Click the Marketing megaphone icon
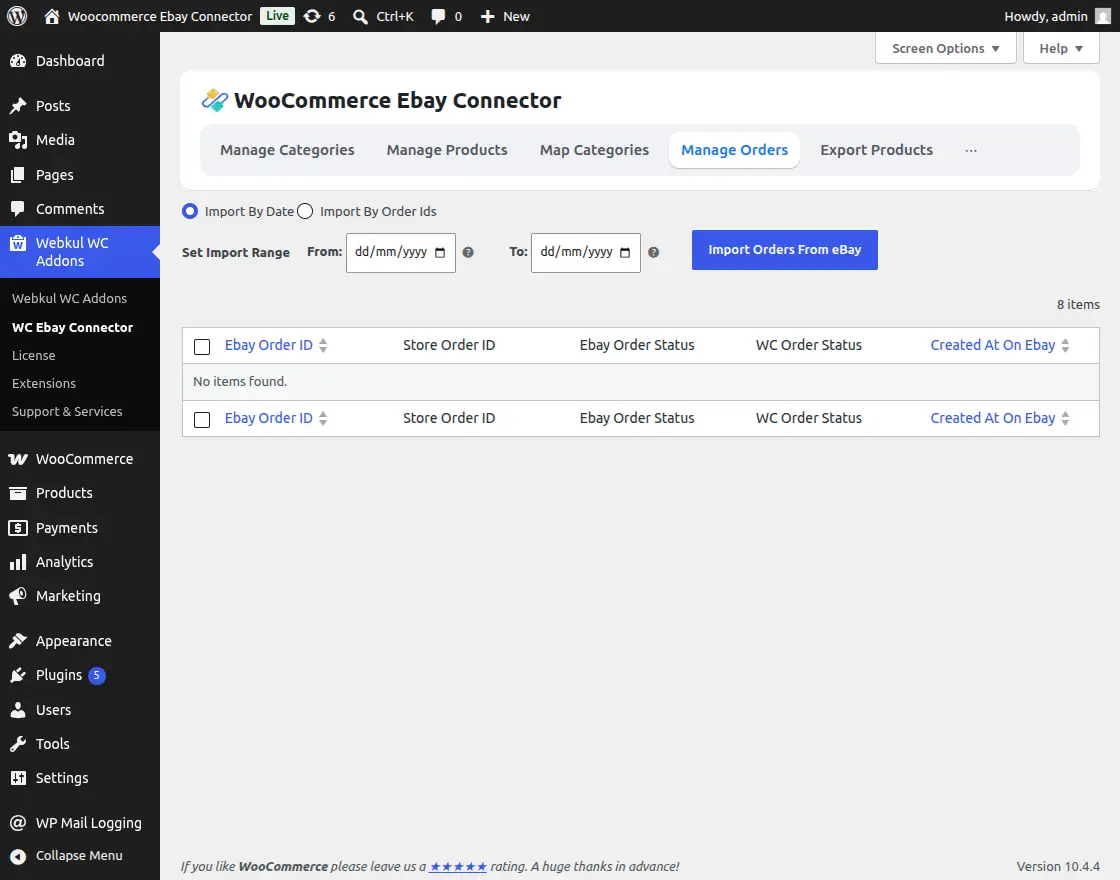1120x880 pixels. [x=18, y=596]
